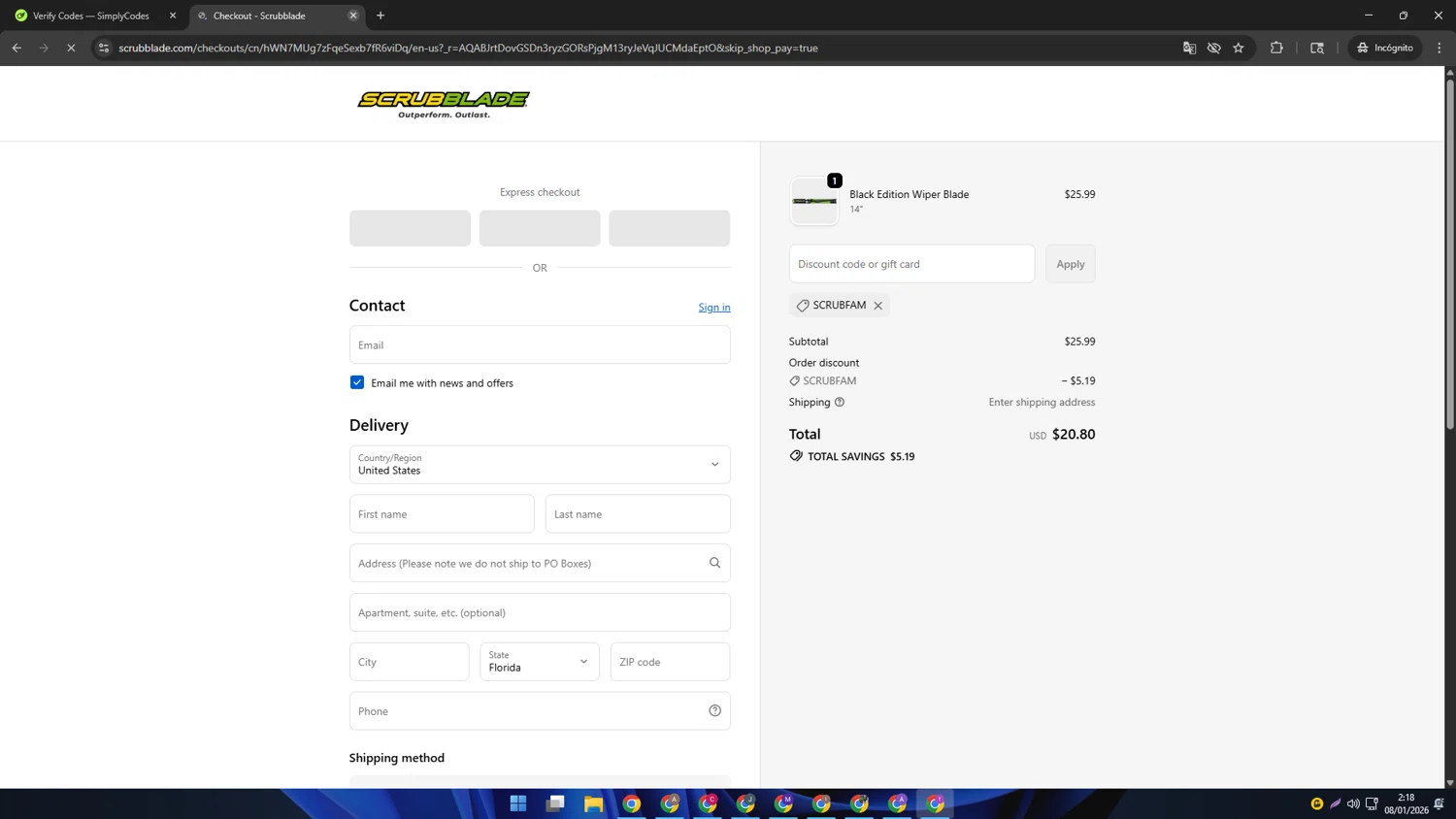Click the Incógnito profile indicator
The image size is (1456, 819).
pos(1385,48)
